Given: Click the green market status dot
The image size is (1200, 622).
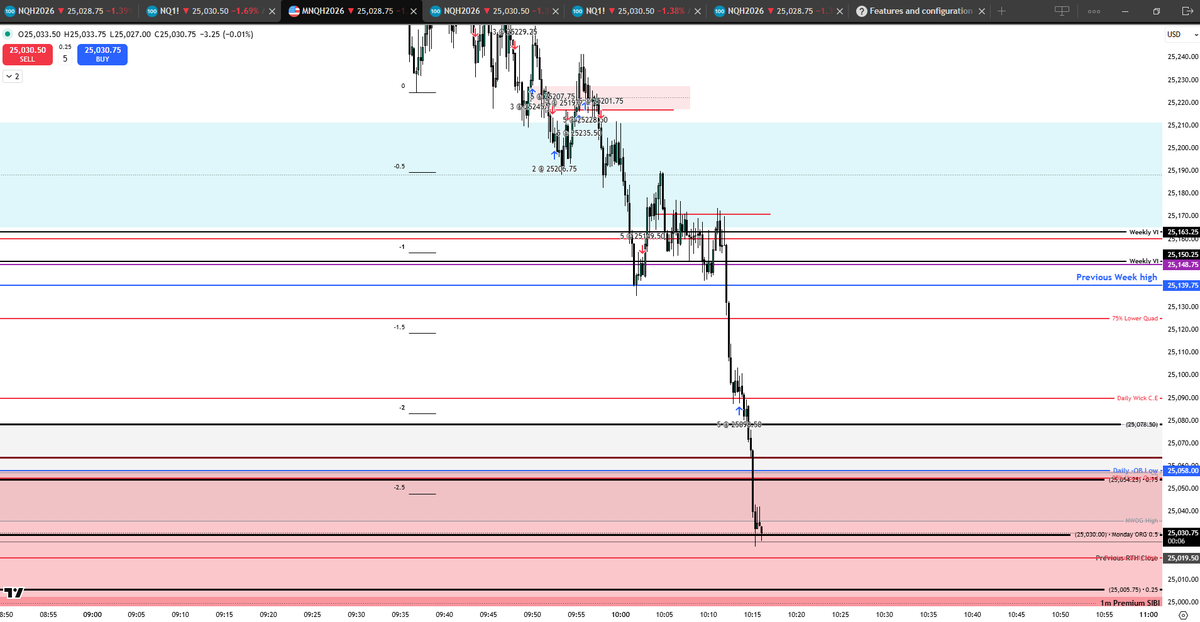Looking at the screenshot, I should pos(8,34).
